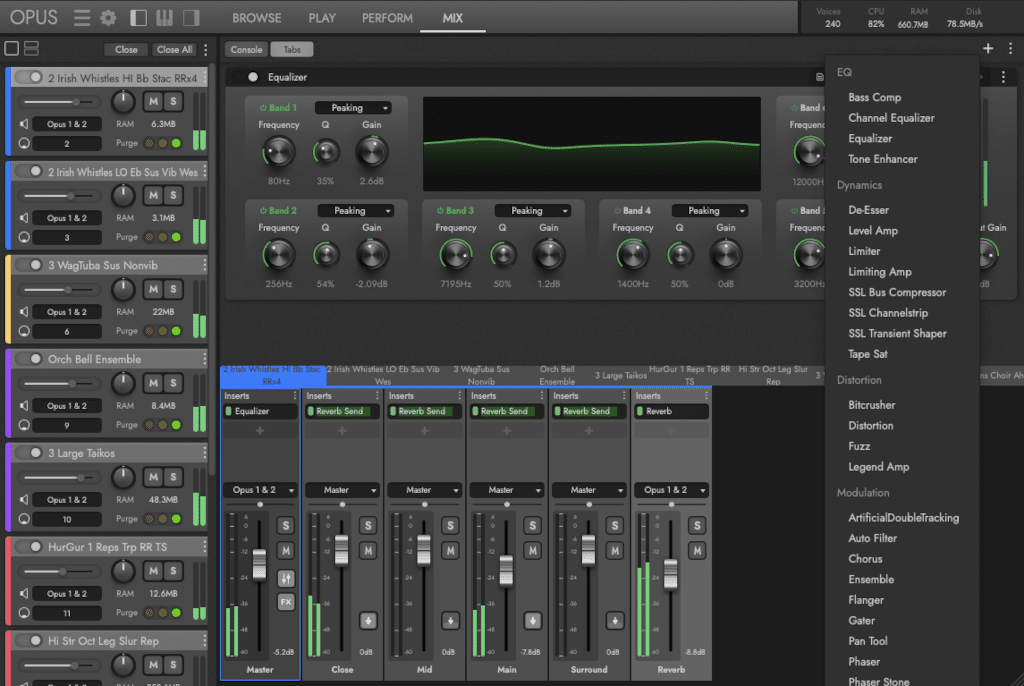Open the OPUS hamburger main menu
Screen dimensions: 1024x686
[x=82, y=18]
